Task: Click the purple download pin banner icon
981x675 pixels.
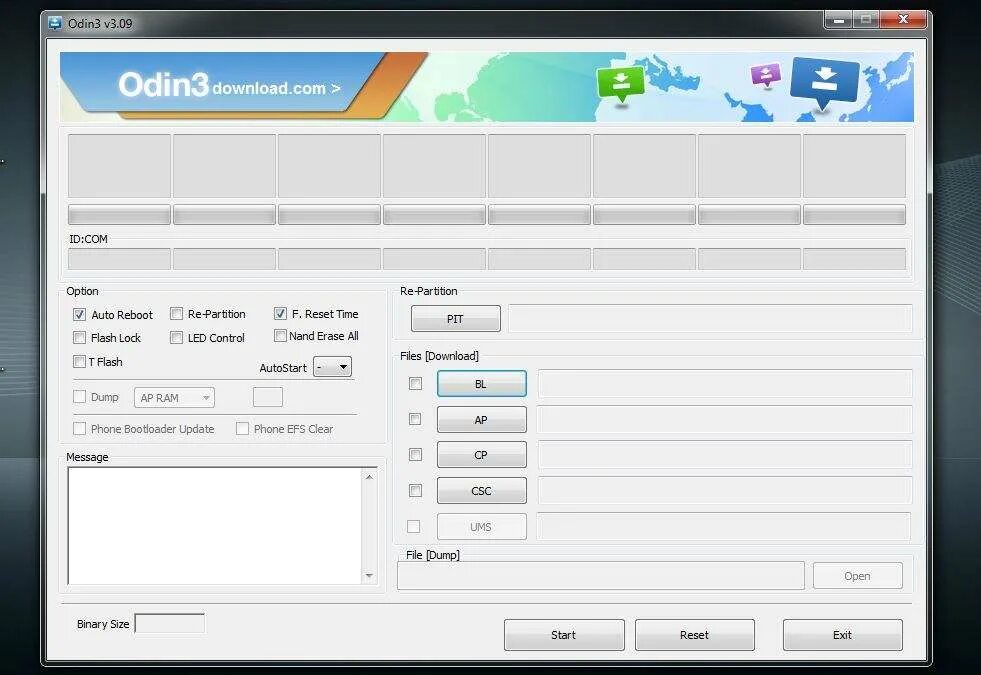Action: coord(765,76)
